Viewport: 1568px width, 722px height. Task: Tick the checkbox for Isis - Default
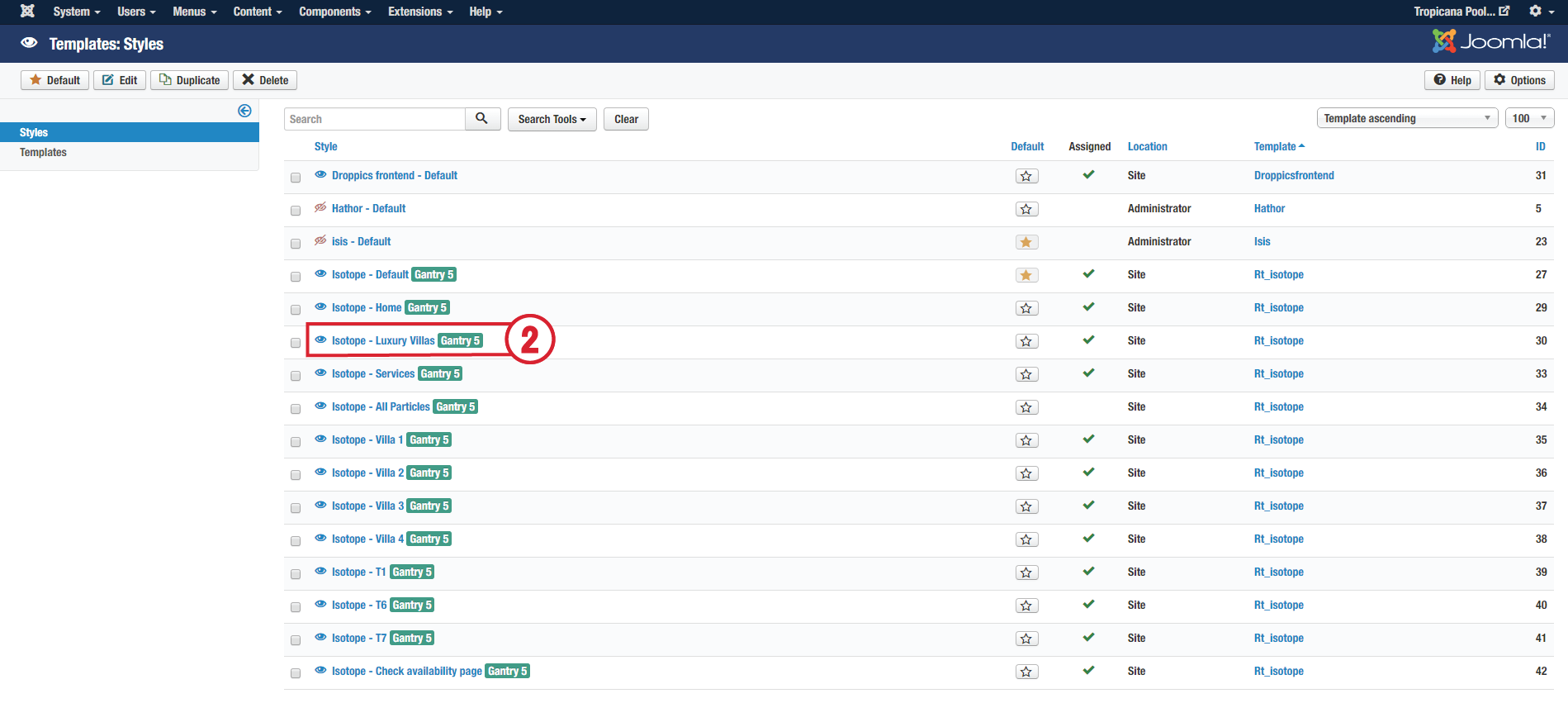pos(296,244)
